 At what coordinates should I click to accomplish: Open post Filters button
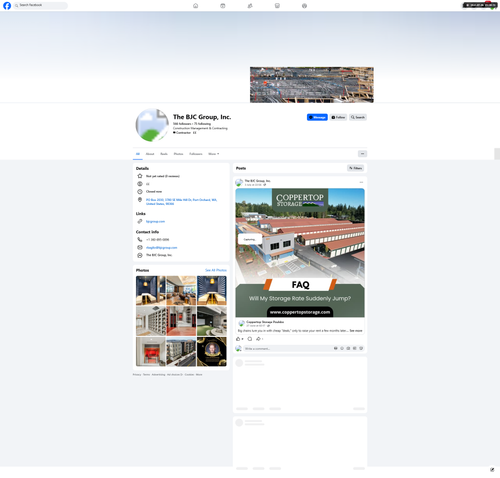pos(356,168)
